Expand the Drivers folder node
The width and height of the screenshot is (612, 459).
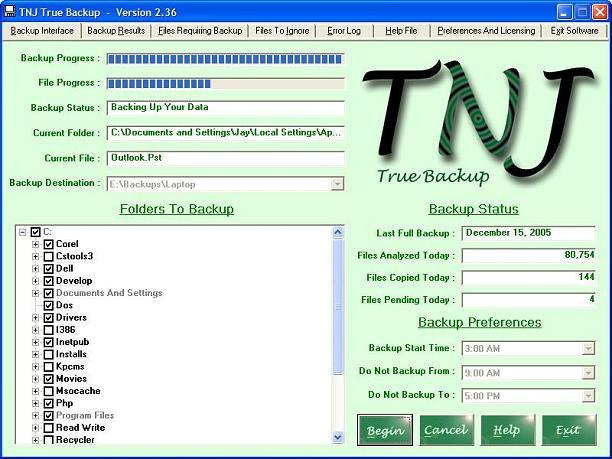pos(36,318)
